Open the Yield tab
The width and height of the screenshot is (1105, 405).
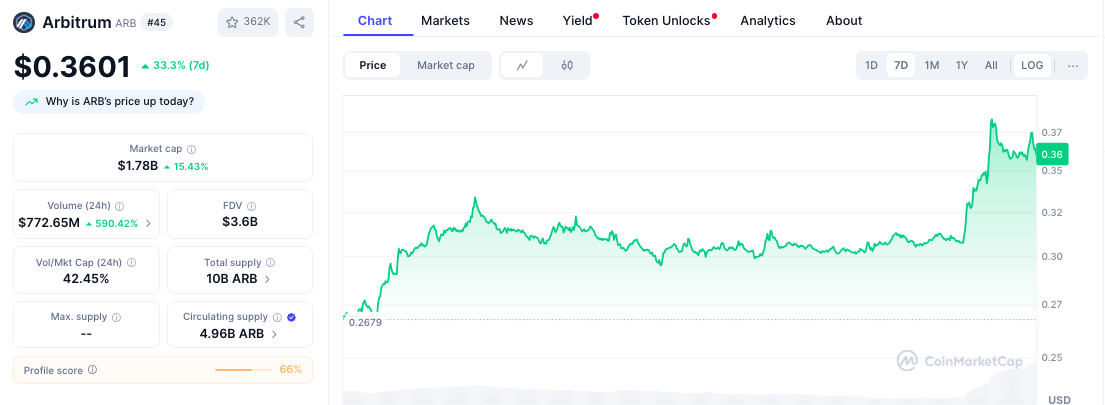[x=578, y=20]
